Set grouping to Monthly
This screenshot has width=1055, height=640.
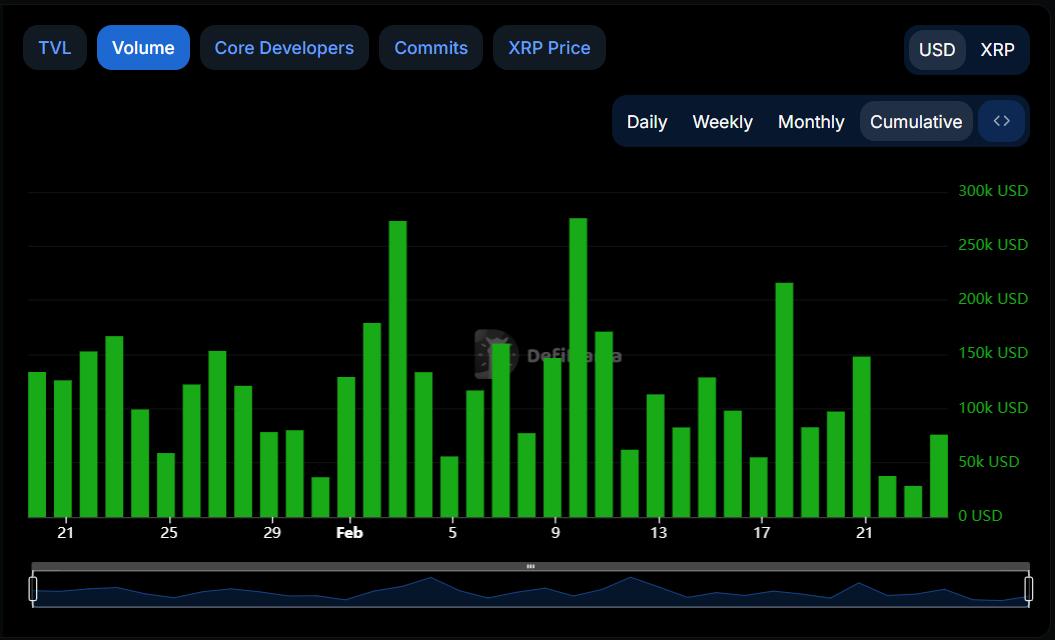811,122
